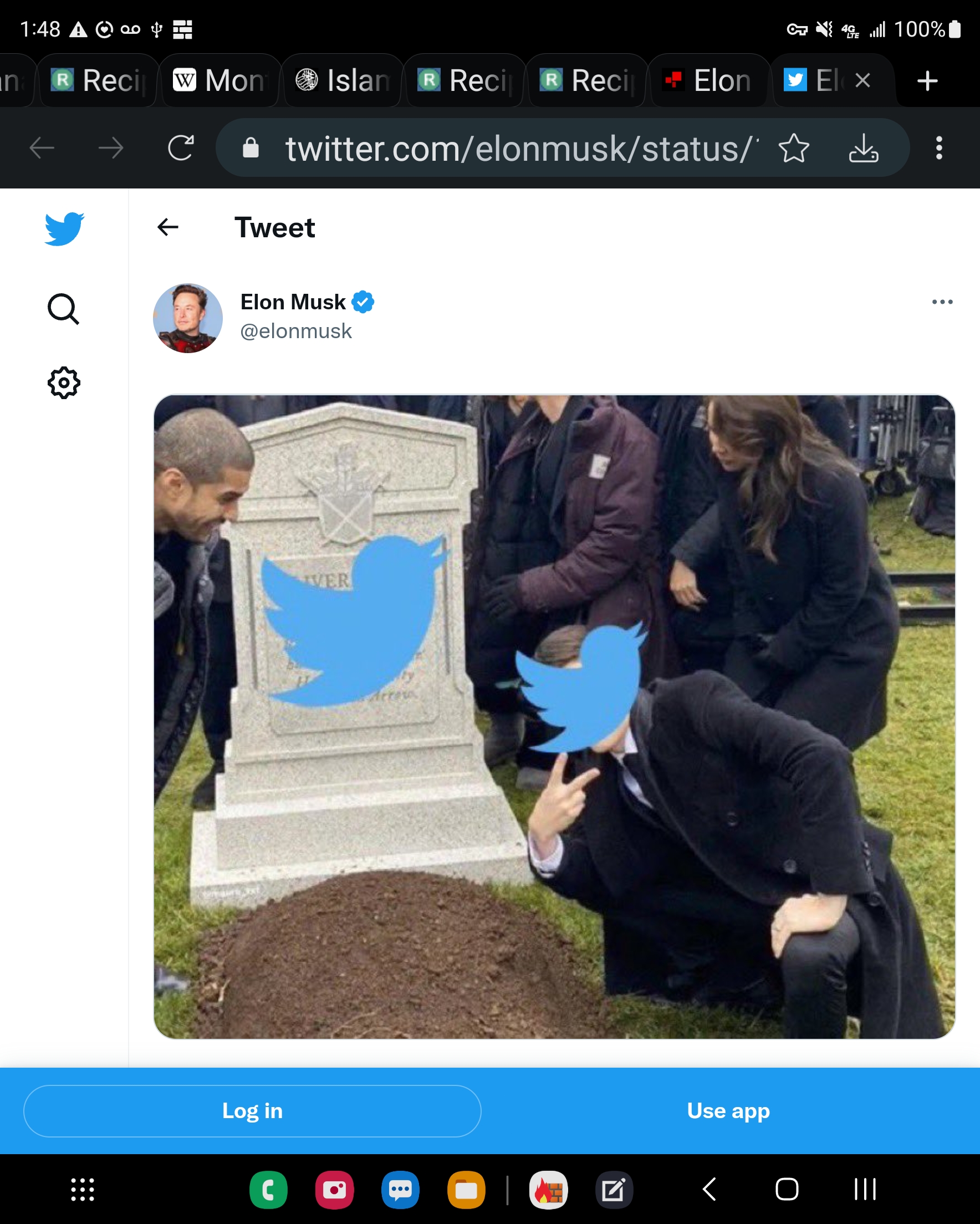This screenshot has width=980, height=1224.
Task: Open the browser's three-dot overflow menu
Action: click(939, 148)
